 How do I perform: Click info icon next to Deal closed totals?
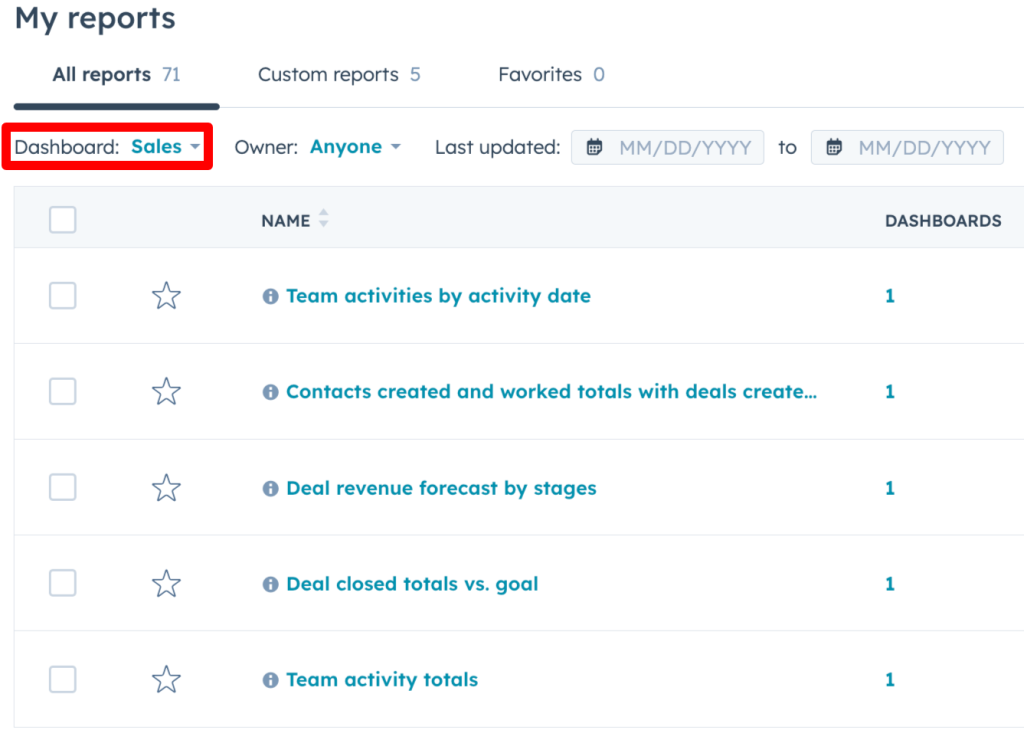[270, 585]
